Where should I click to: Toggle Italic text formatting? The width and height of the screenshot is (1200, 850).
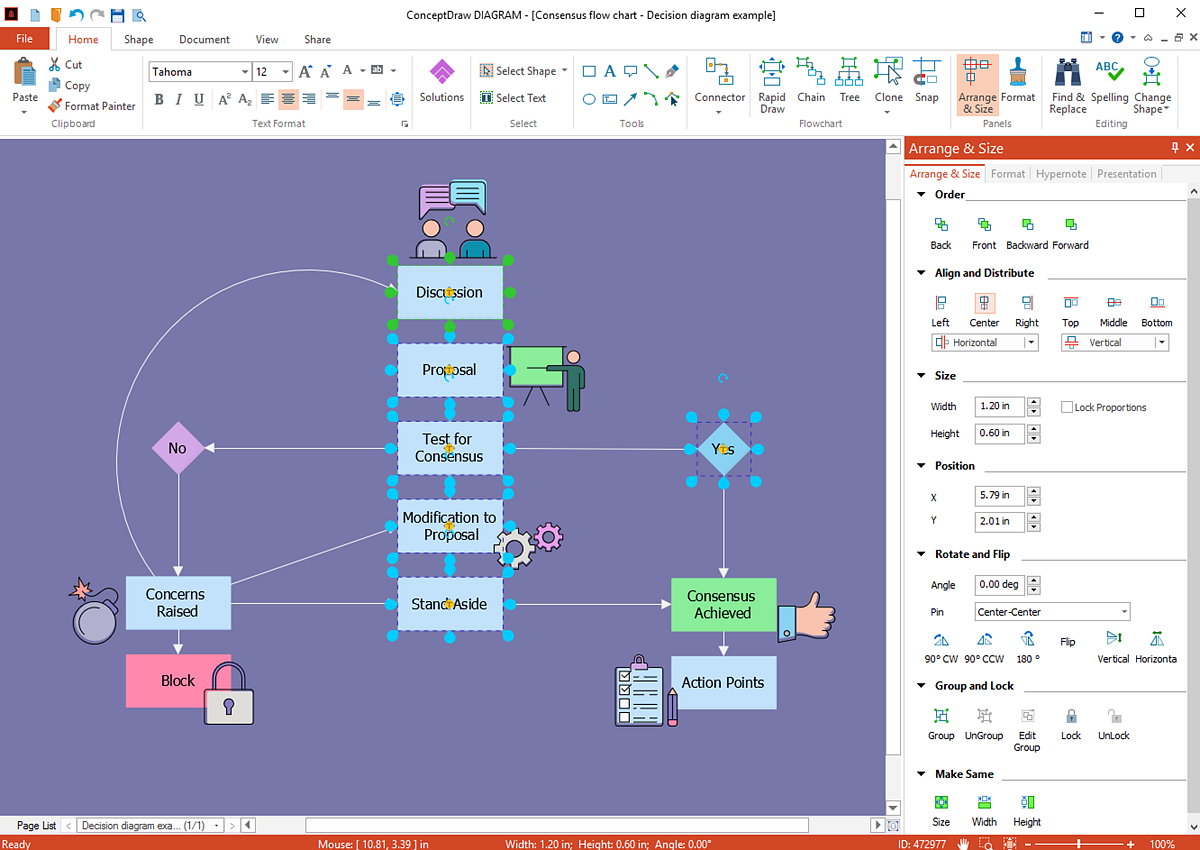pos(179,99)
